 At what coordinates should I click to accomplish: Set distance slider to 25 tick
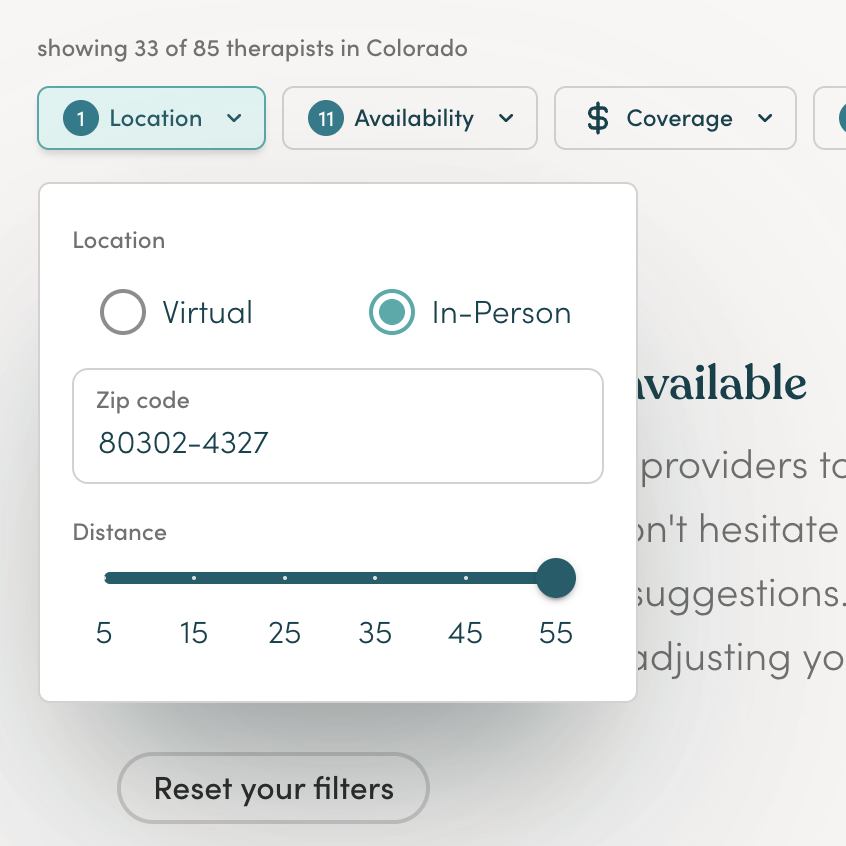pyautogui.click(x=285, y=578)
